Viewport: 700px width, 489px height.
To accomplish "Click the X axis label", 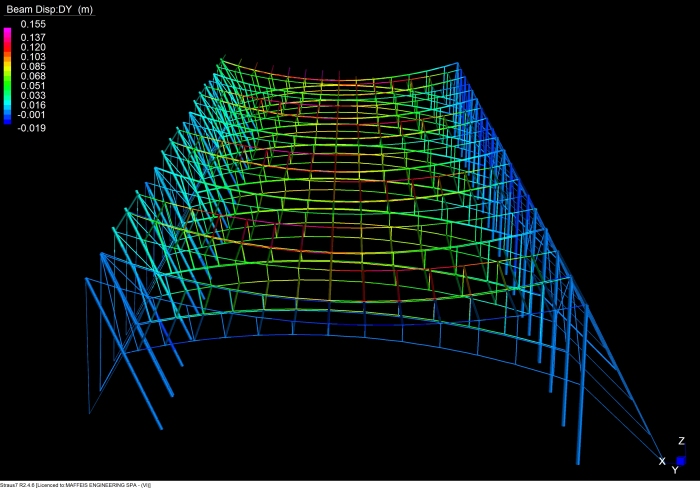I will [x=662, y=461].
